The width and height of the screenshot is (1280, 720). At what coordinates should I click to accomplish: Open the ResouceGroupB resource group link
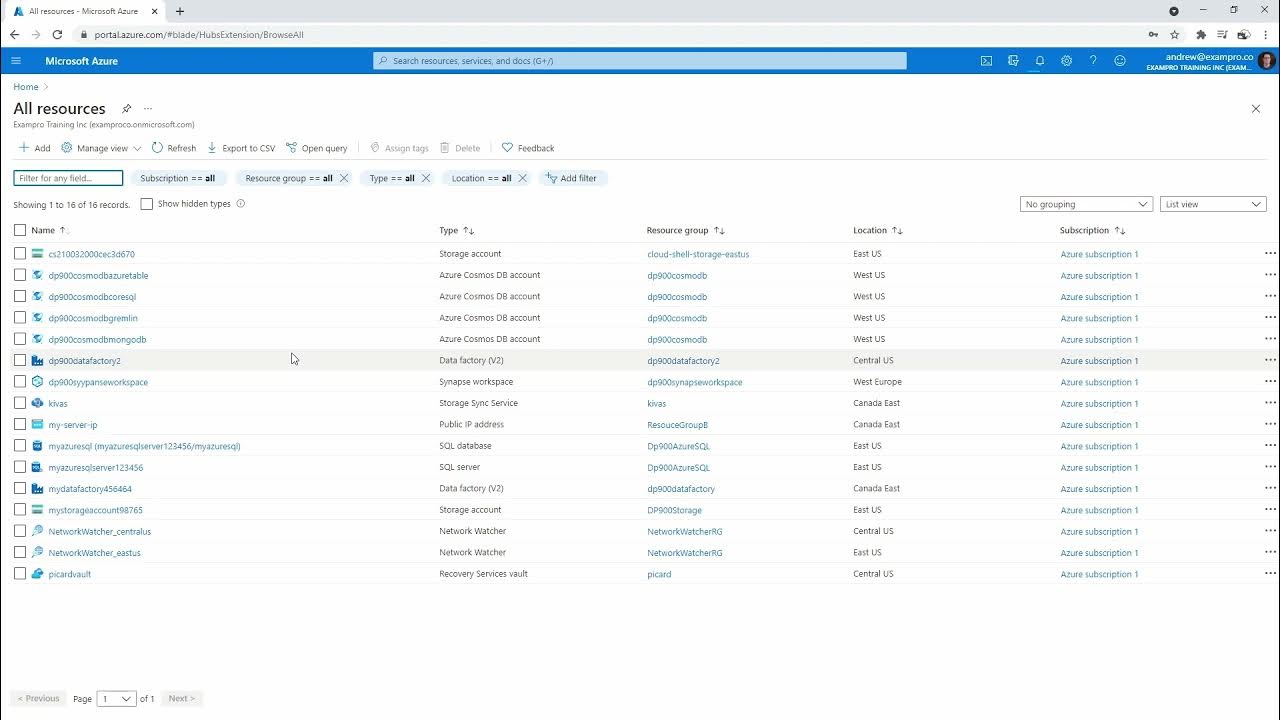coord(677,425)
